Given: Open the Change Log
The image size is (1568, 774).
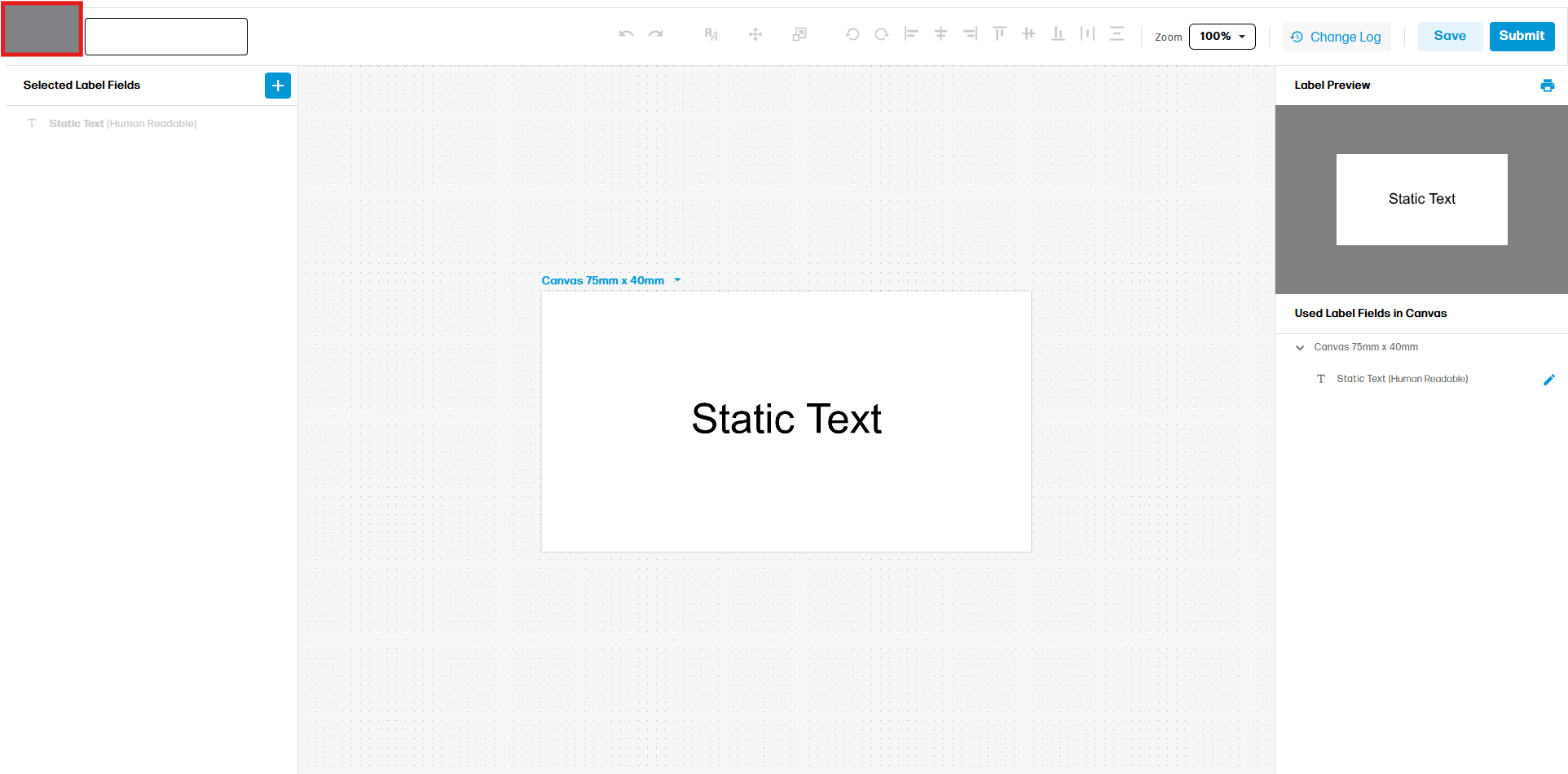Looking at the screenshot, I should tap(1337, 37).
